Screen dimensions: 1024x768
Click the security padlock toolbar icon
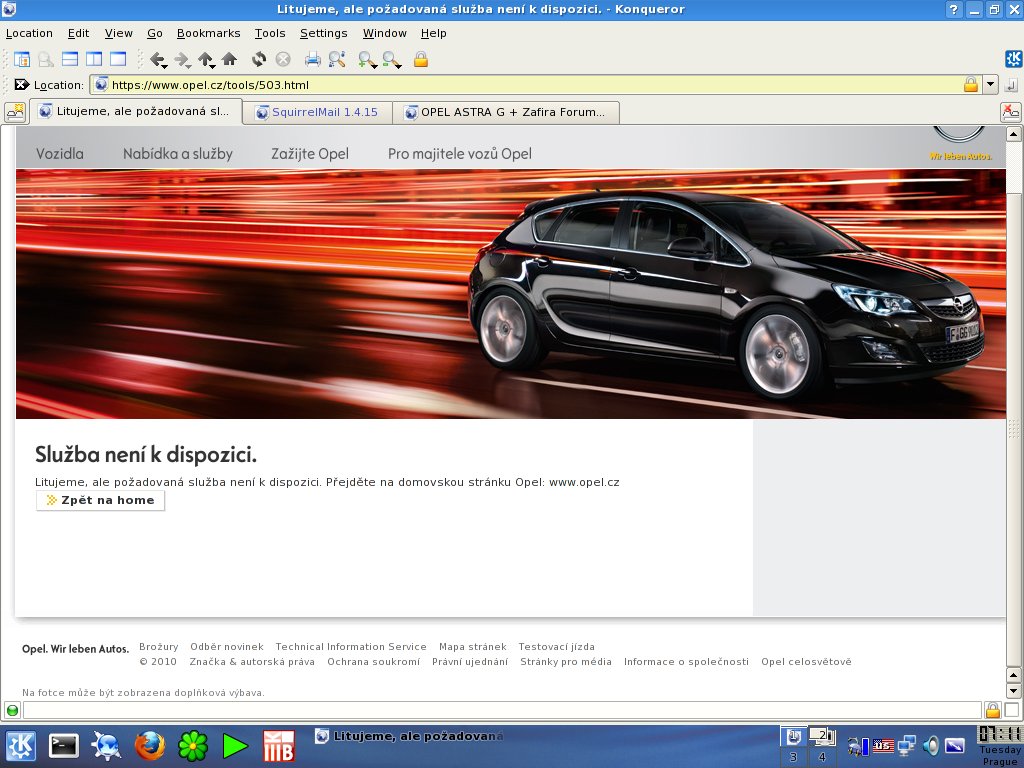(x=421, y=59)
